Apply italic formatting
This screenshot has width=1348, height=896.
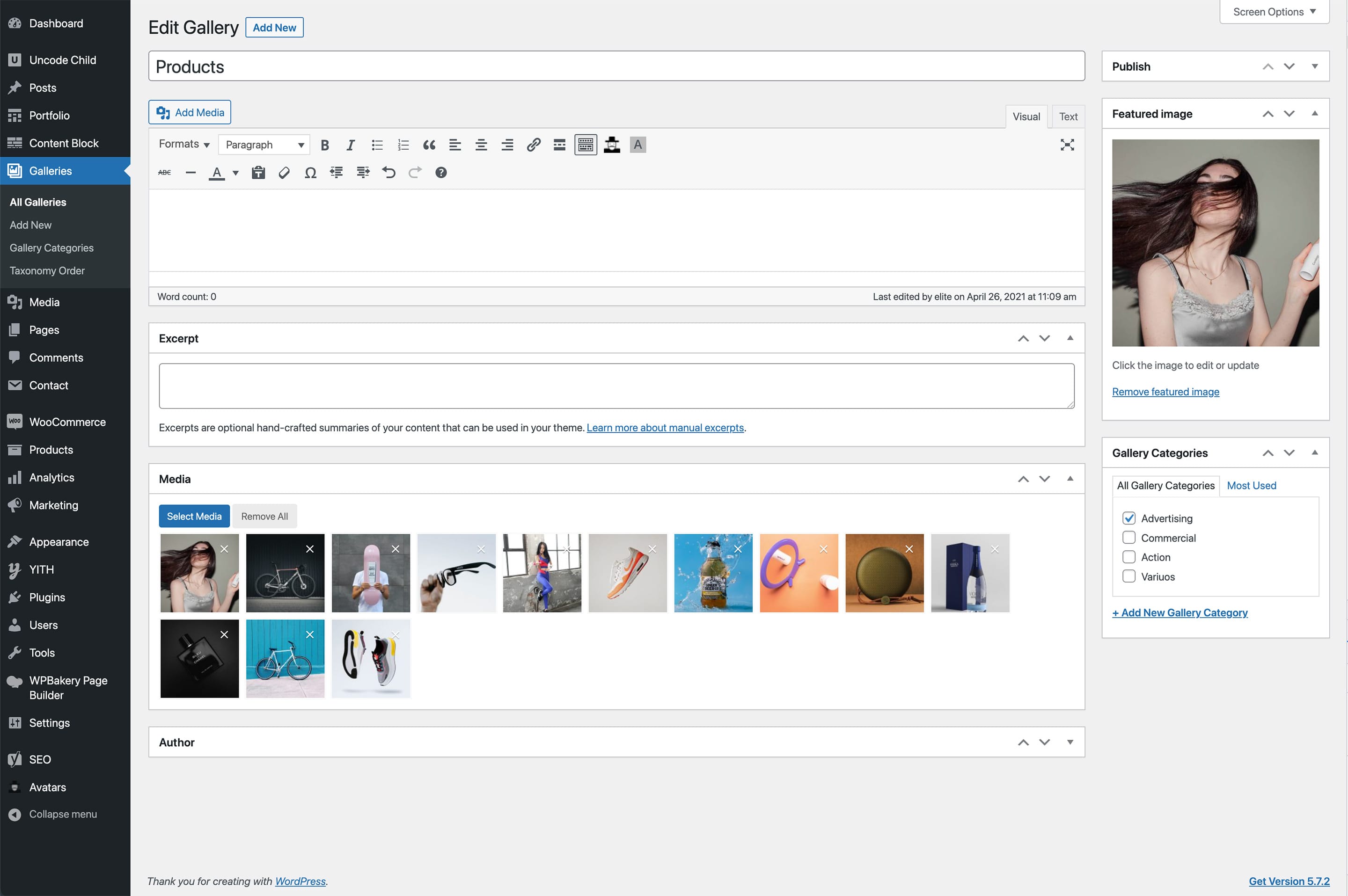pos(351,145)
